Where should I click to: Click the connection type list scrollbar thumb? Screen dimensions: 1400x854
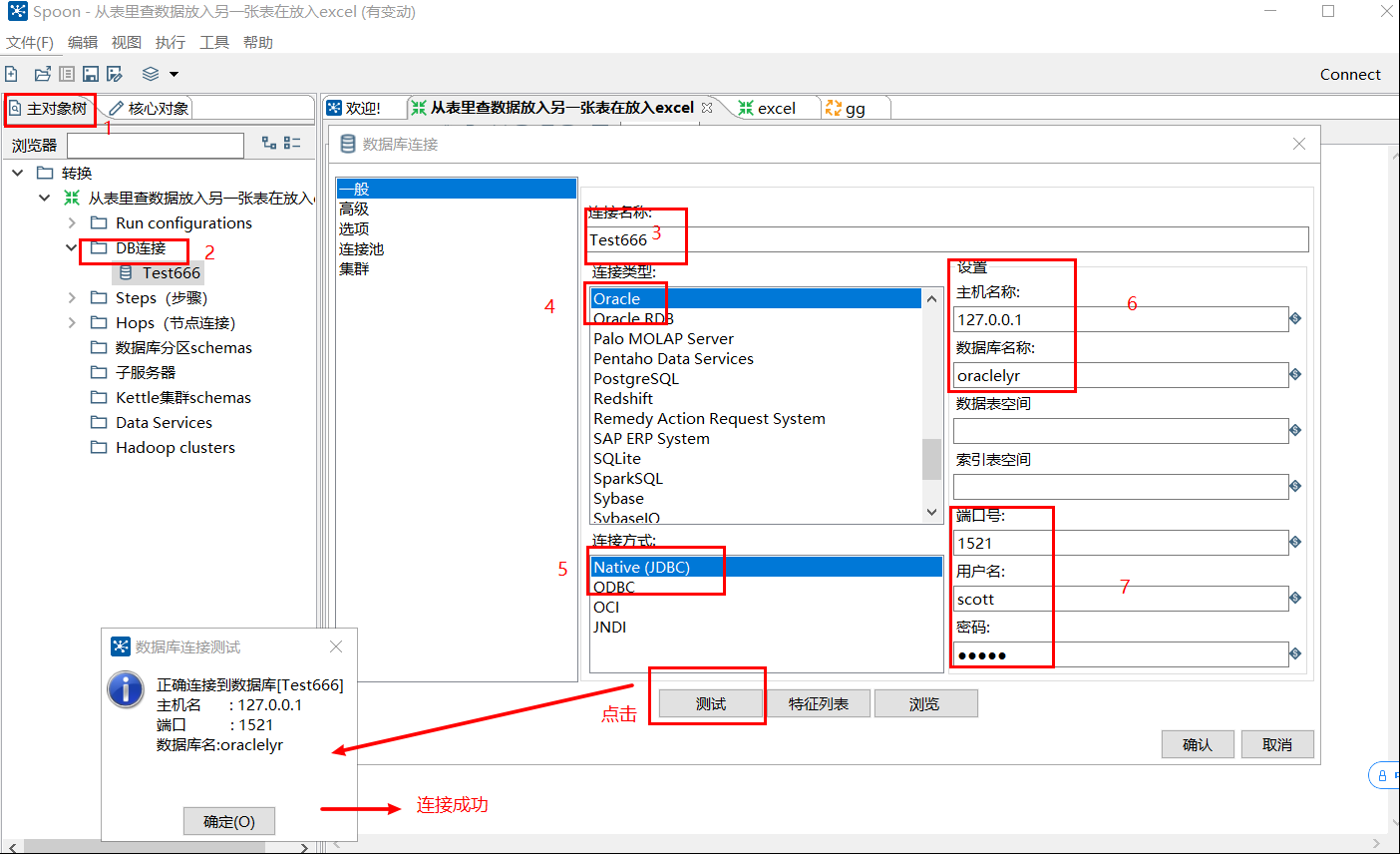pyautogui.click(x=932, y=459)
